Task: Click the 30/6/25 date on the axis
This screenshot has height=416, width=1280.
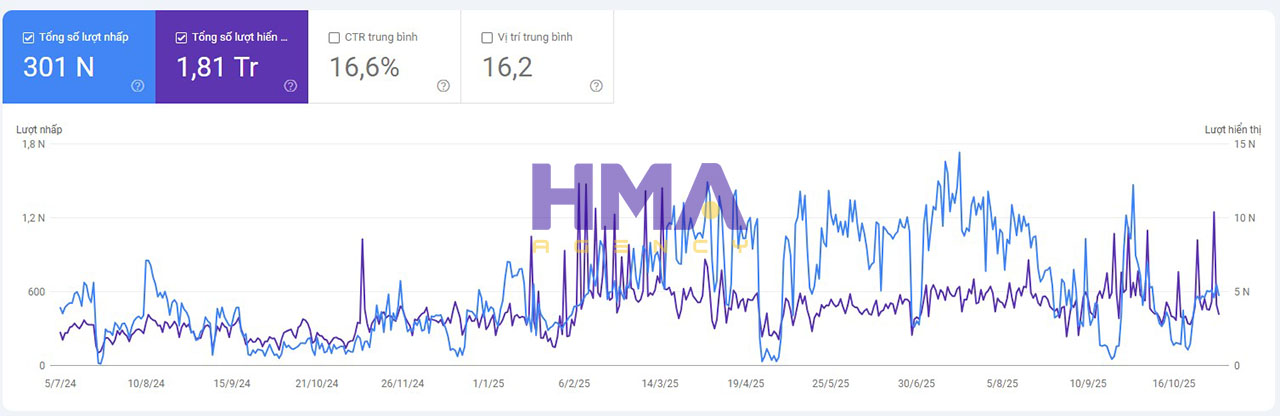Action: (x=916, y=383)
